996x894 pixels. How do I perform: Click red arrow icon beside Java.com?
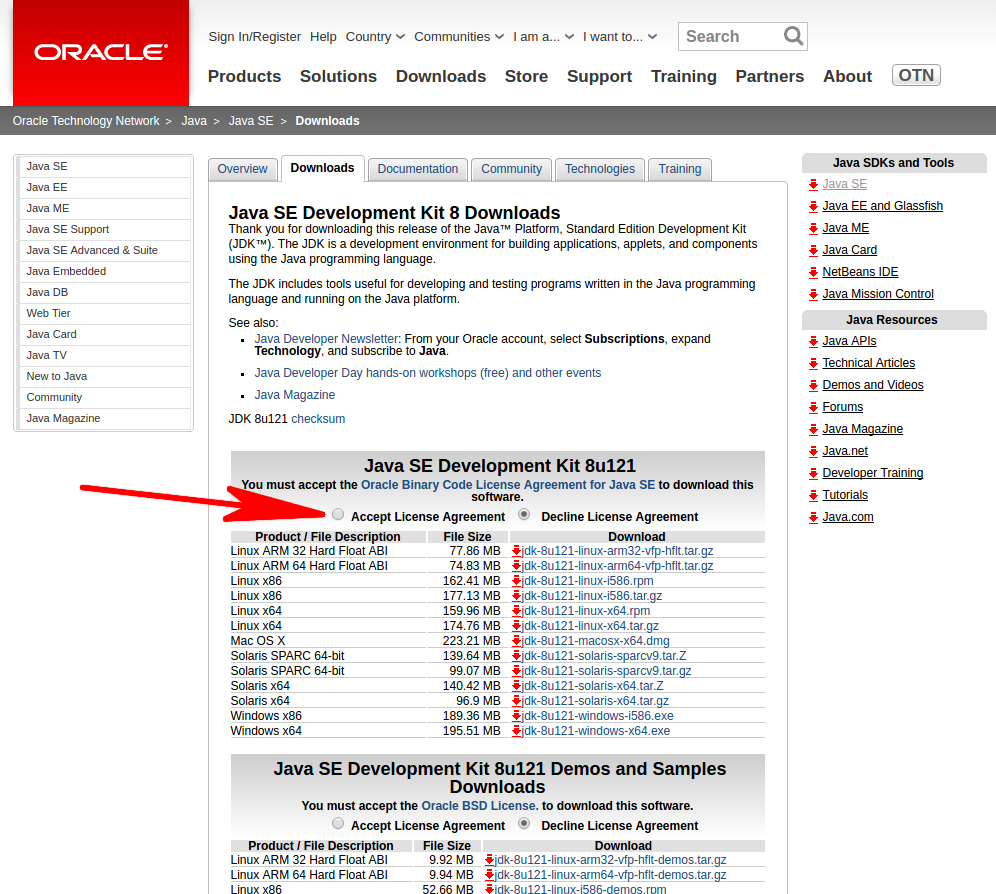click(813, 518)
